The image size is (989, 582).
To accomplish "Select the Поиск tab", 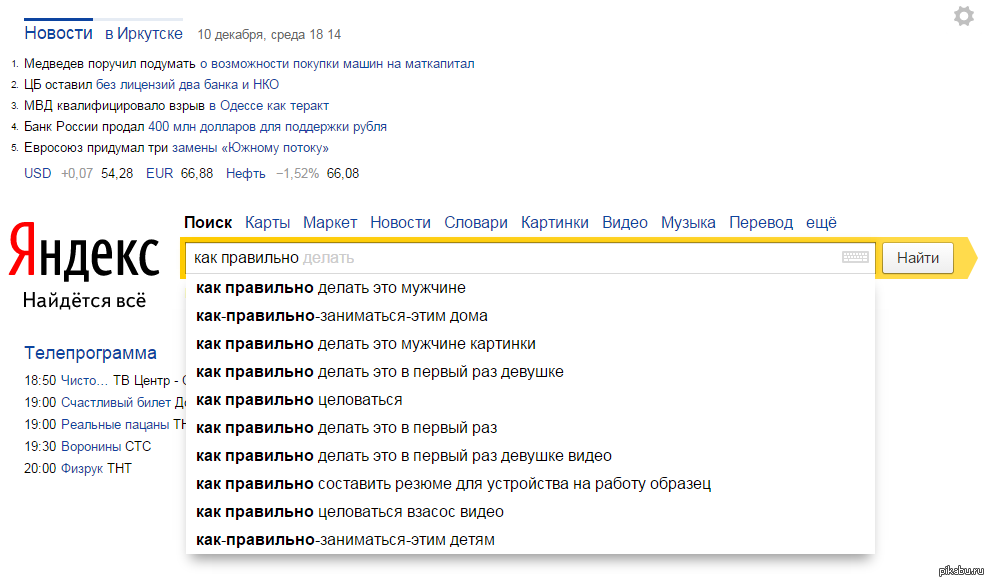I will [x=208, y=223].
